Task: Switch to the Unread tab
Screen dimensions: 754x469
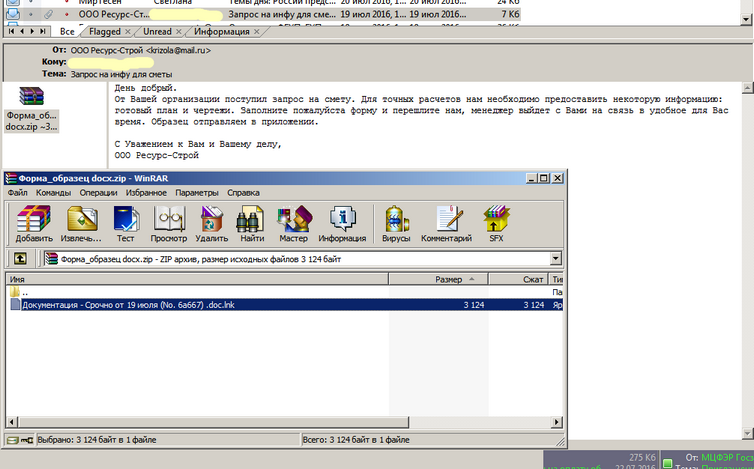Action: point(157,32)
